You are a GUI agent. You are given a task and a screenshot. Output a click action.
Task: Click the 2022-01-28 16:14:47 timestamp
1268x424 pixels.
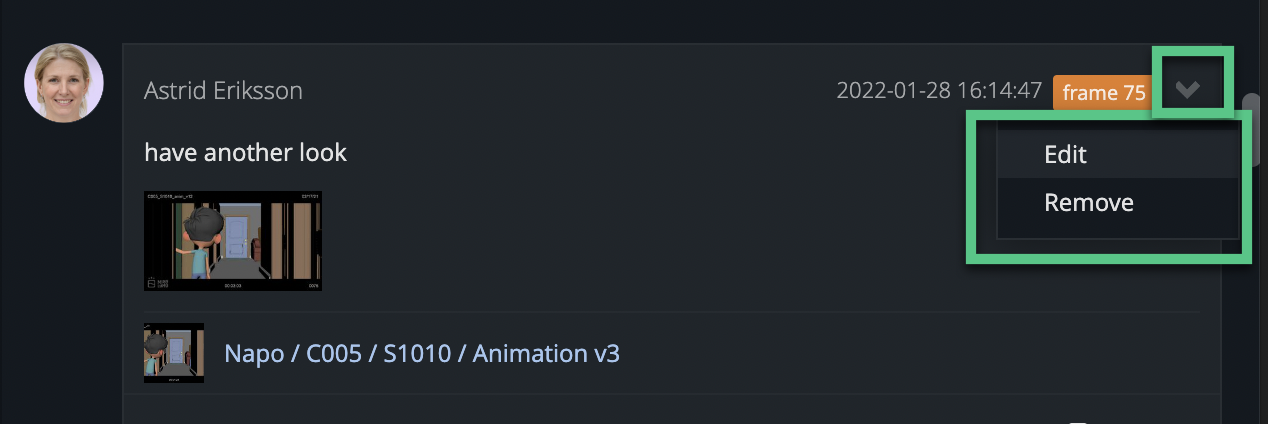[x=939, y=91]
